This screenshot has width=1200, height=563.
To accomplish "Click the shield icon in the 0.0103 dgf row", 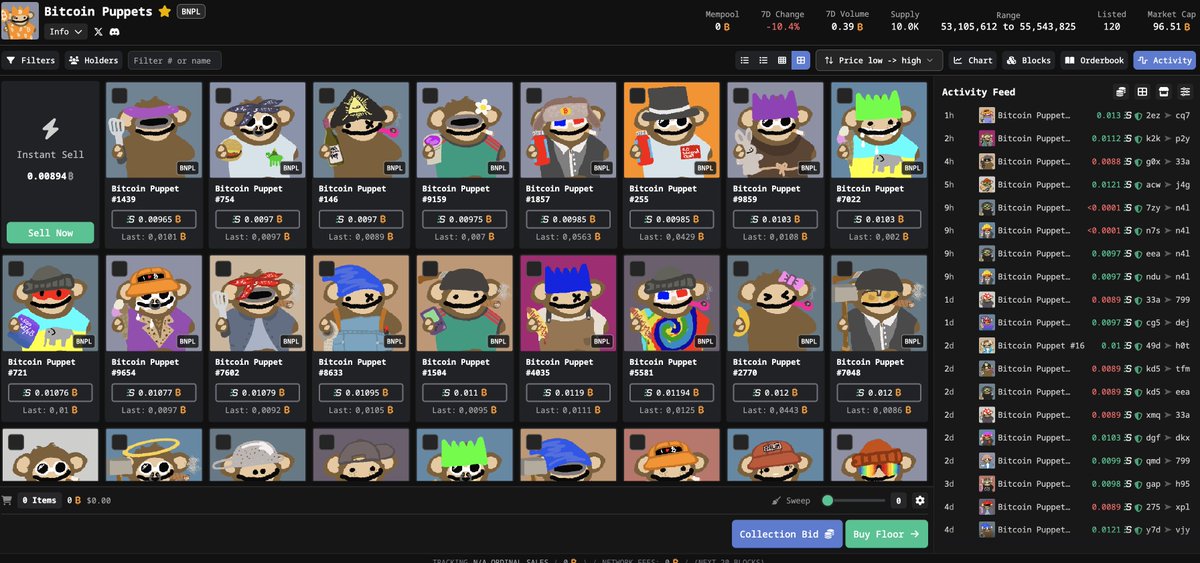I will click(x=1140, y=438).
